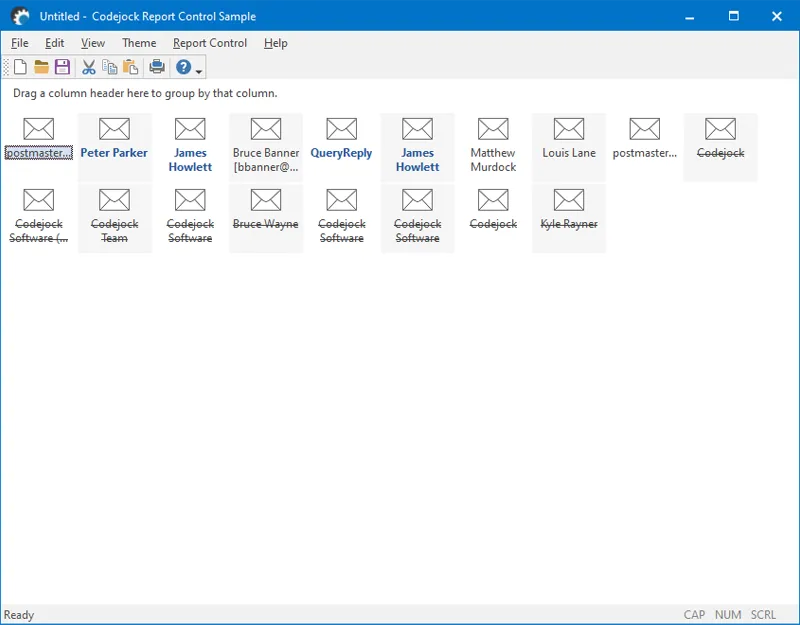Expand the toolbar options dropdown arrow
The width and height of the screenshot is (800, 625).
point(200,70)
